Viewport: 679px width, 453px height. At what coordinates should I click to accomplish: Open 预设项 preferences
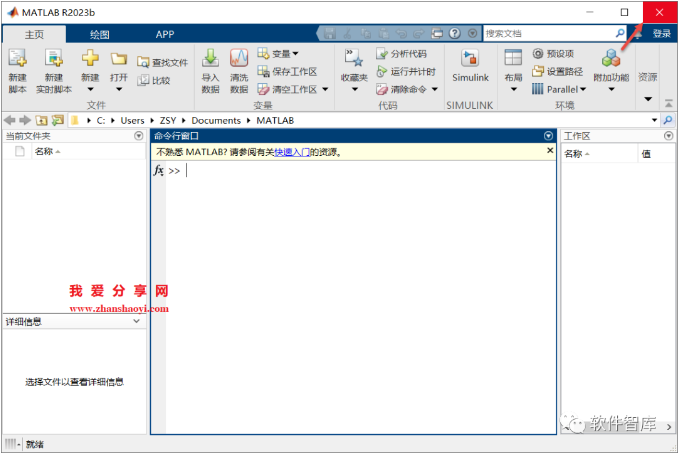pyautogui.click(x=553, y=53)
